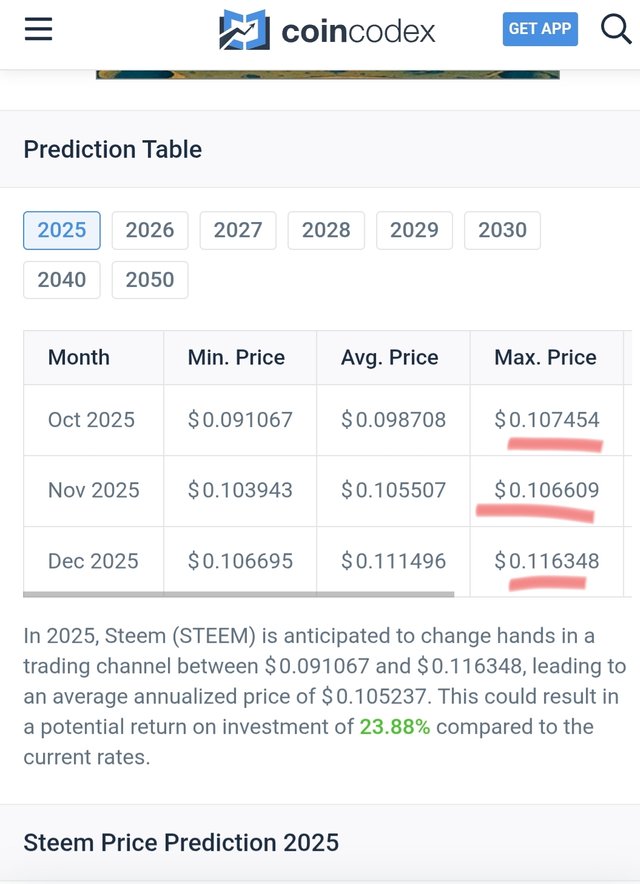The image size is (640, 884).
Task: Click the Oct 2025 row label
Action: (x=91, y=420)
